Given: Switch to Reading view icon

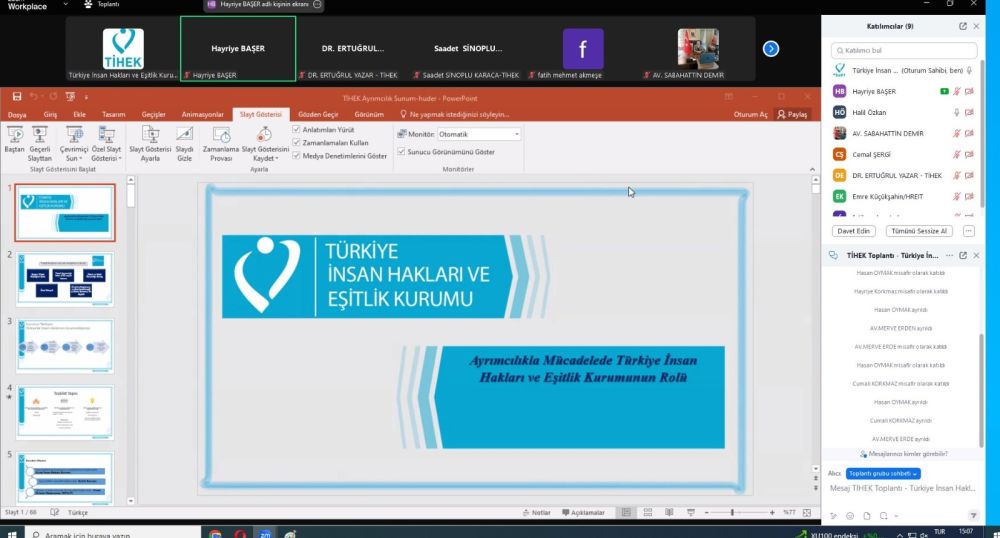Looking at the screenshot, I should [x=669, y=513].
